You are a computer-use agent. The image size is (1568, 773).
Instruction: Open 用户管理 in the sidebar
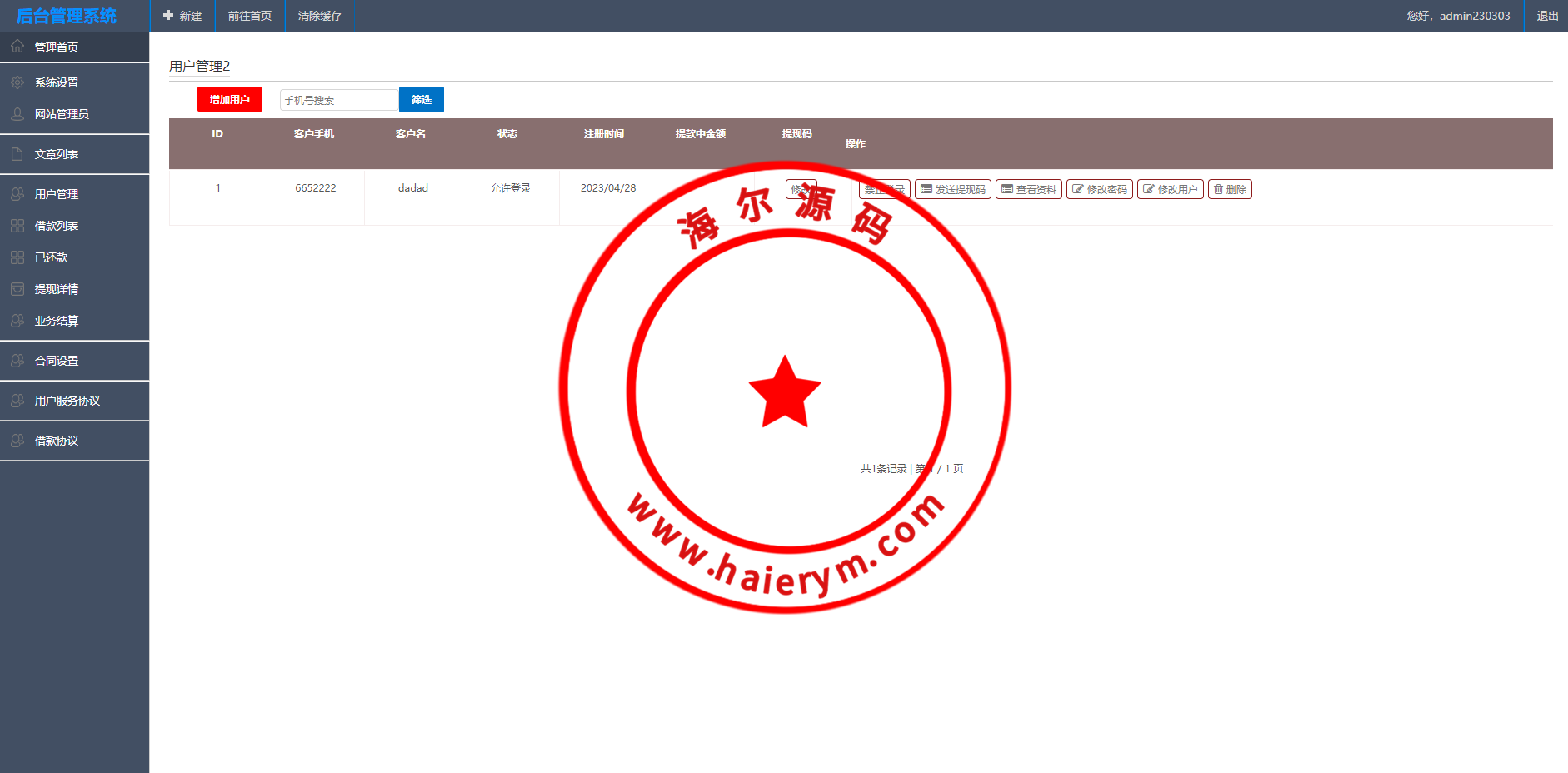click(57, 194)
